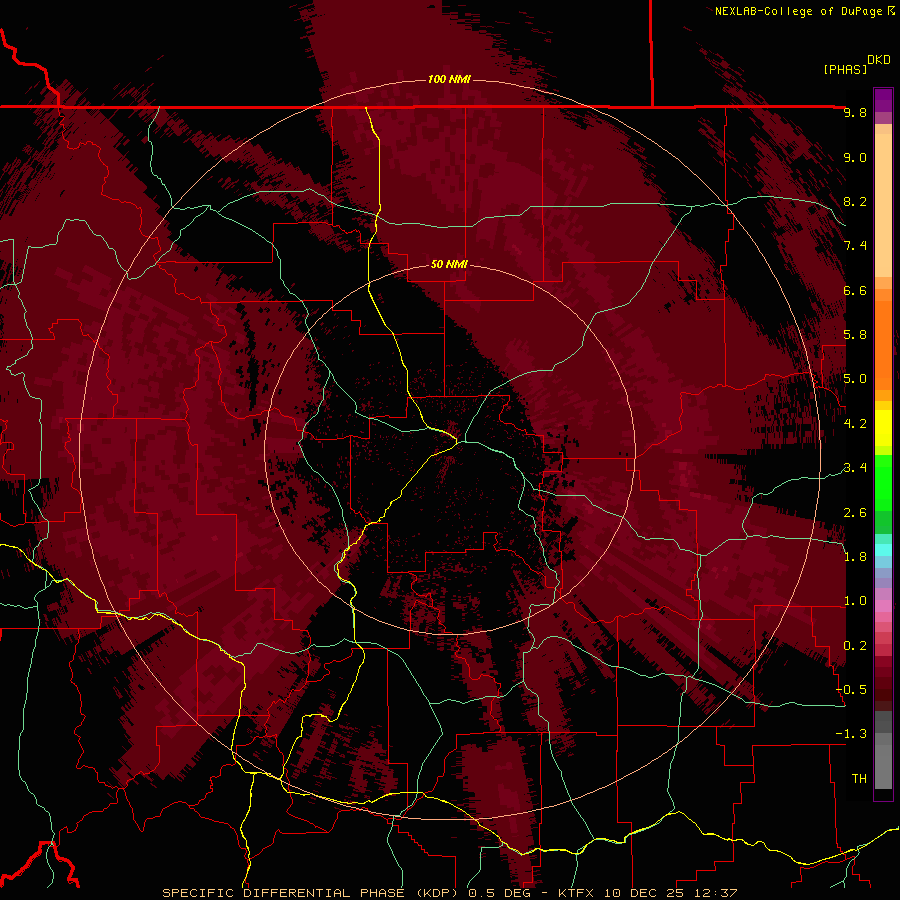Click the 1.8 legend value
The width and height of the screenshot is (900, 900).
coord(855,557)
